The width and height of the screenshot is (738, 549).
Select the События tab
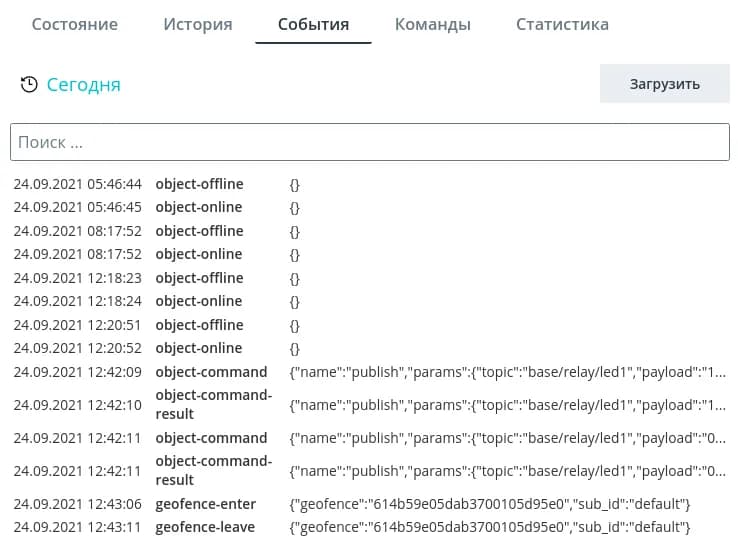(x=313, y=24)
